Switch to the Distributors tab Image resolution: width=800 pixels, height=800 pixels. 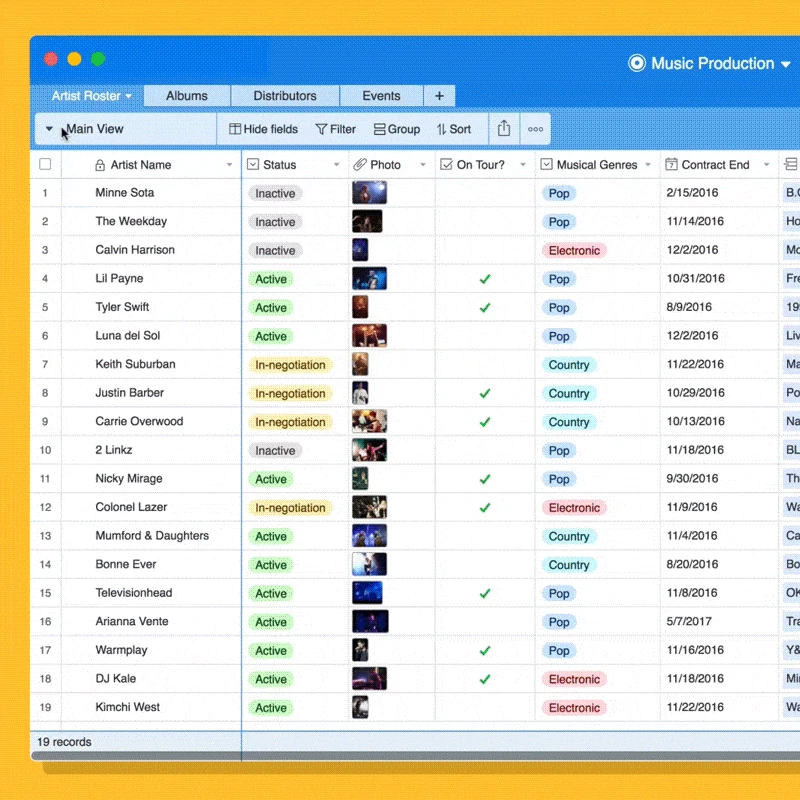pyautogui.click(x=285, y=96)
